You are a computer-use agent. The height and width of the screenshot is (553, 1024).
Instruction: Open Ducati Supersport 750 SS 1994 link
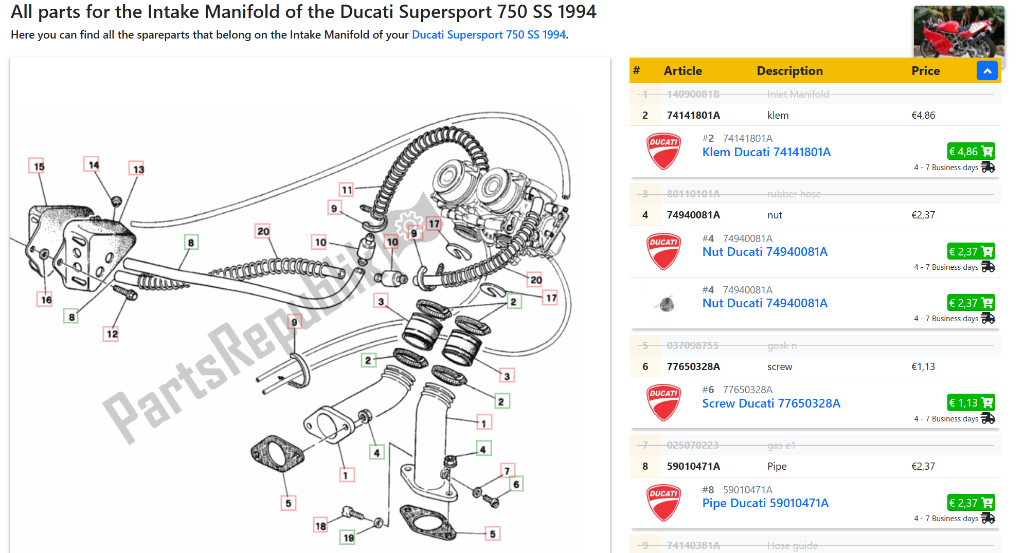coord(488,35)
